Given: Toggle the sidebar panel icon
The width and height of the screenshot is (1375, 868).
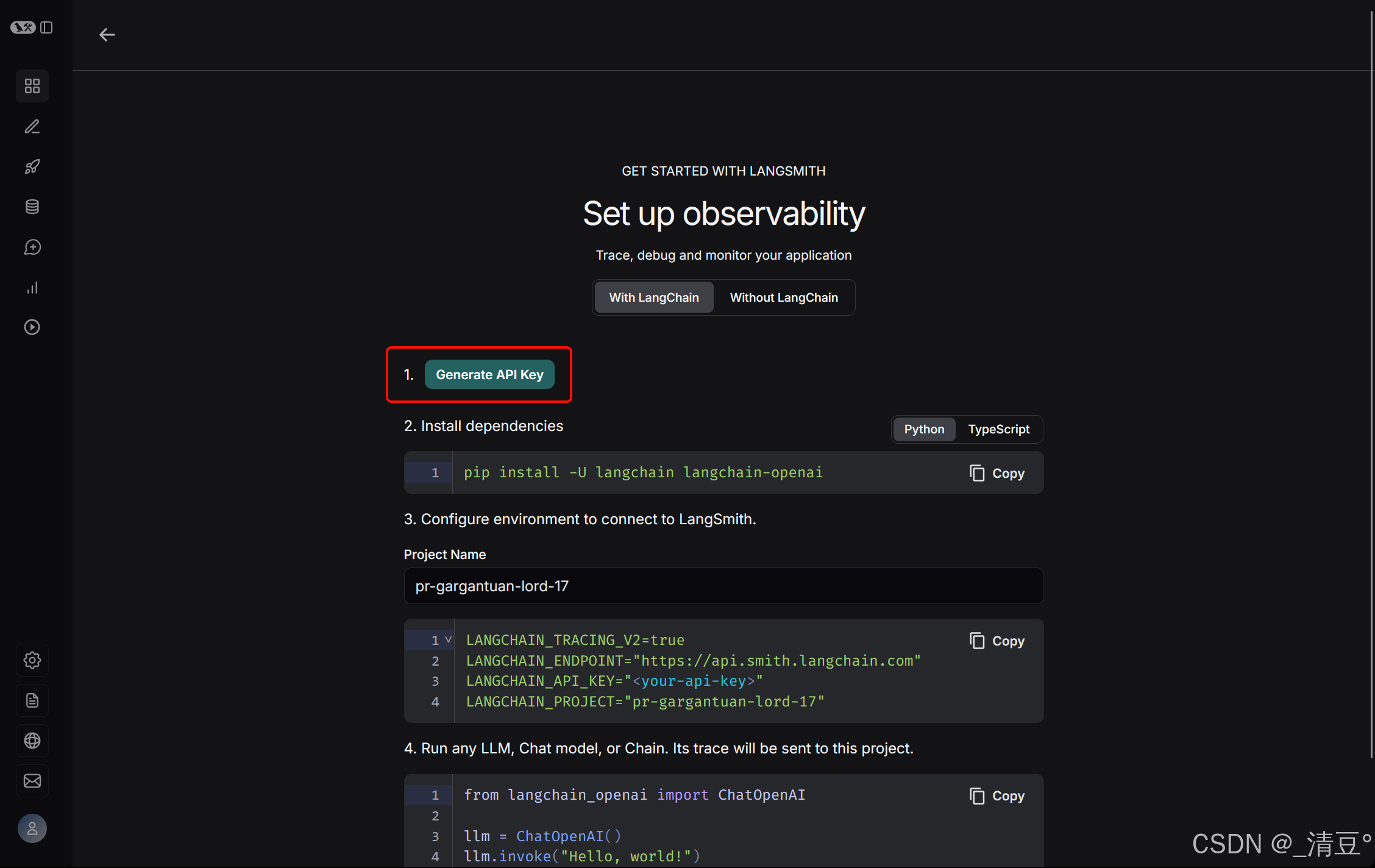Looking at the screenshot, I should tap(46, 27).
